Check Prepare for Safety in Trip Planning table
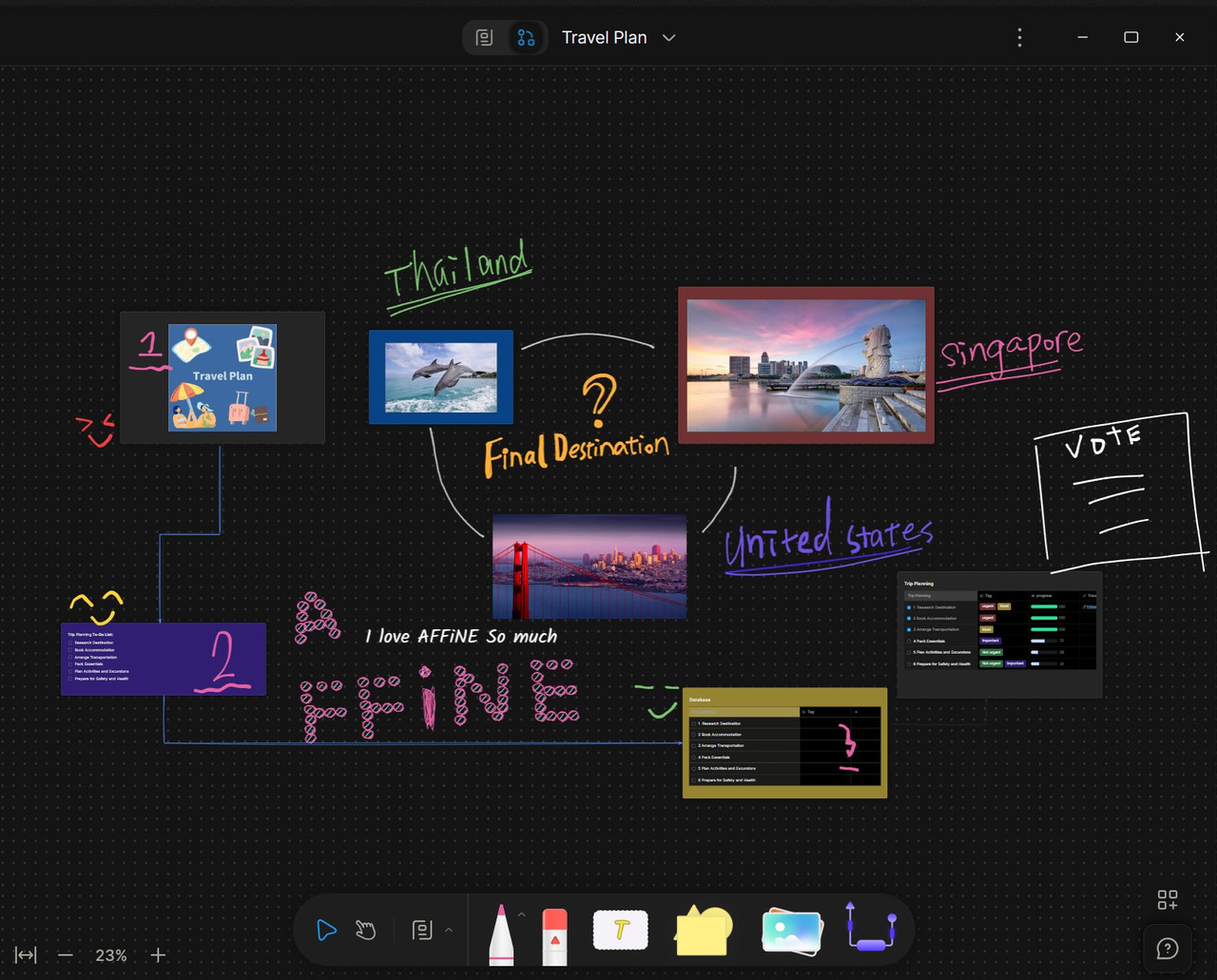This screenshot has height=980, width=1217. [909, 664]
